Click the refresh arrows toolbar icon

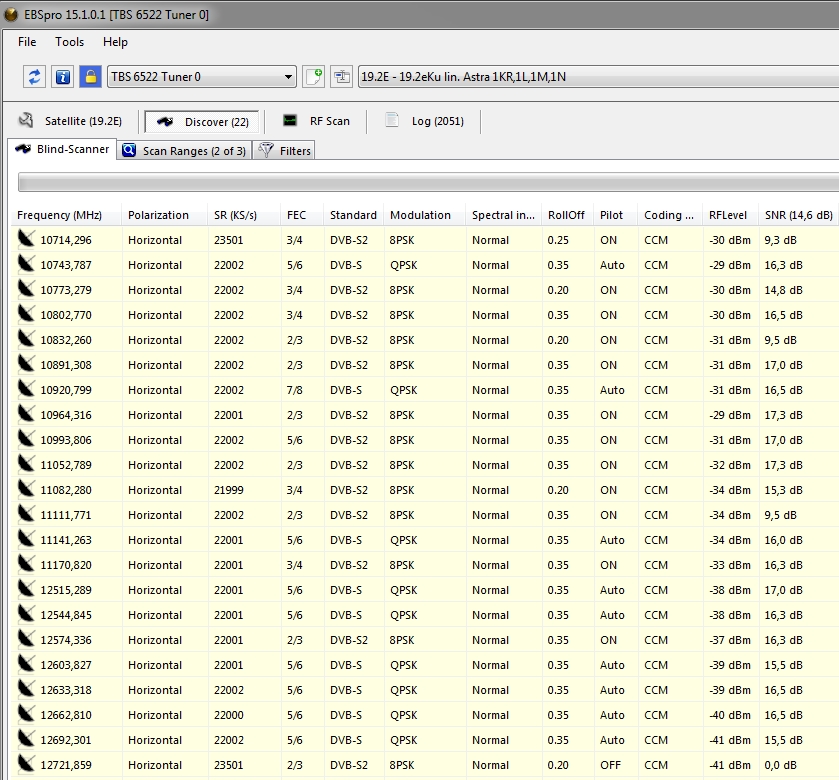pos(34,77)
